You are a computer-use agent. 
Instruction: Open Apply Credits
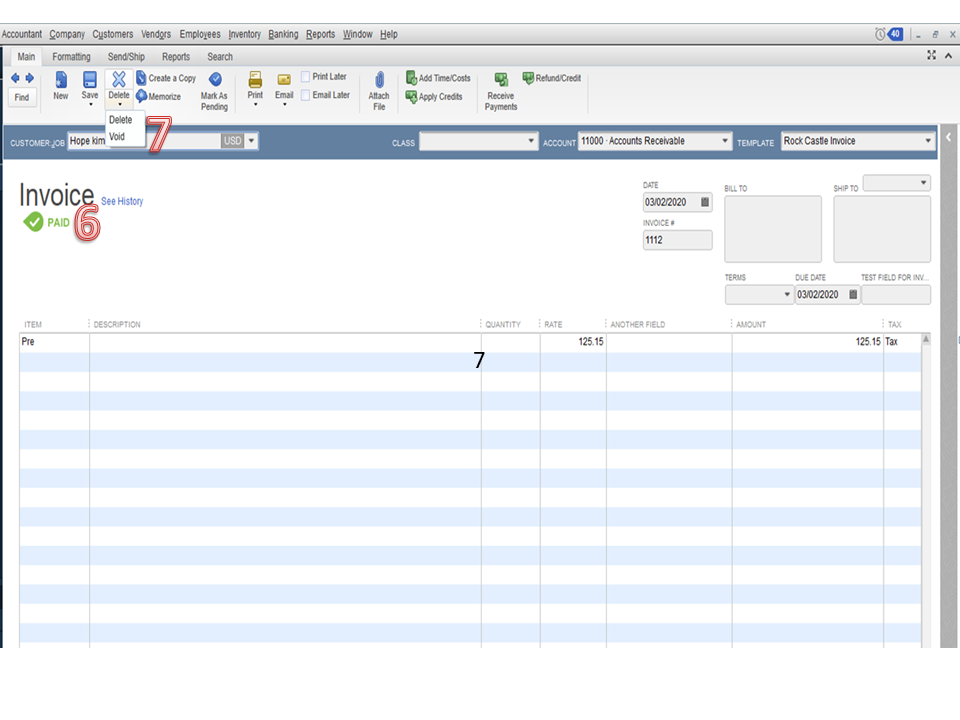tap(434, 97)
